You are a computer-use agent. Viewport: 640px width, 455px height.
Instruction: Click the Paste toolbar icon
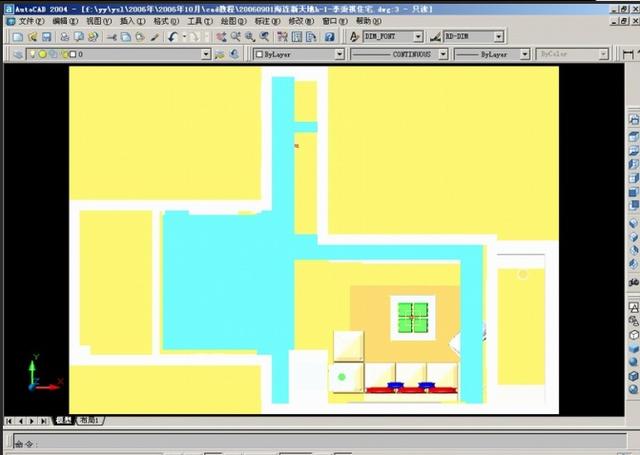click(x=140, y=37)
